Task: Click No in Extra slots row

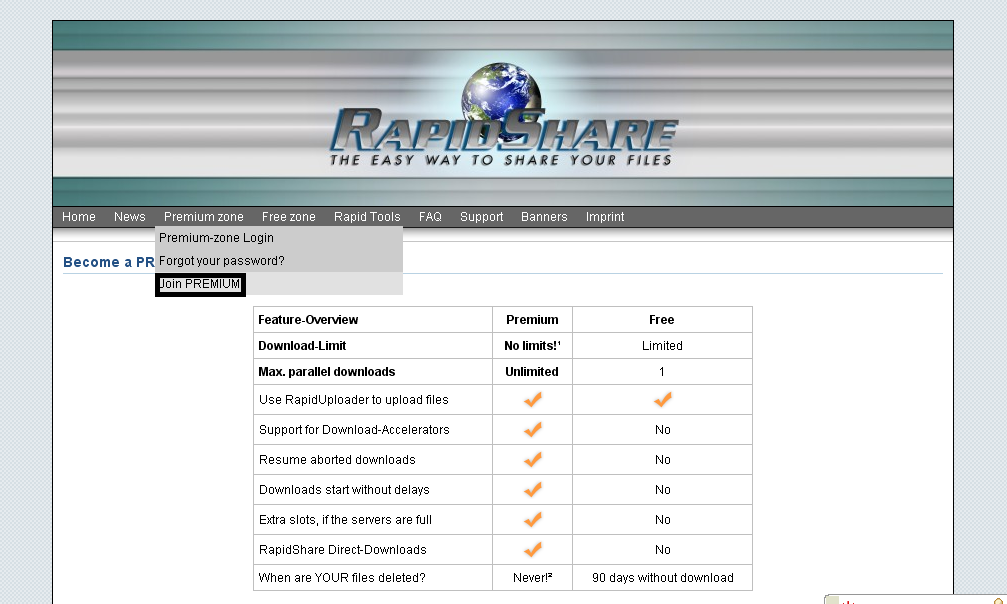Action: pyautogui.click(x=663, y=520)
